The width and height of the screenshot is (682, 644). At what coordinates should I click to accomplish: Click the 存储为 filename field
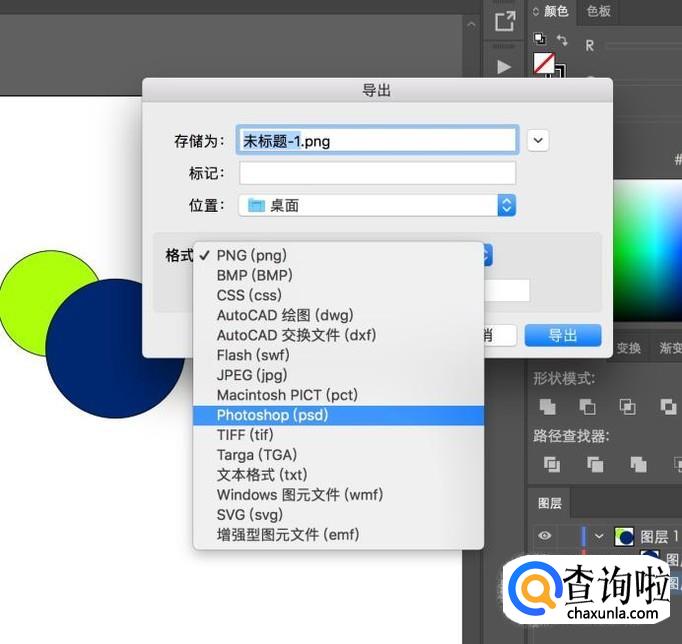377,140
